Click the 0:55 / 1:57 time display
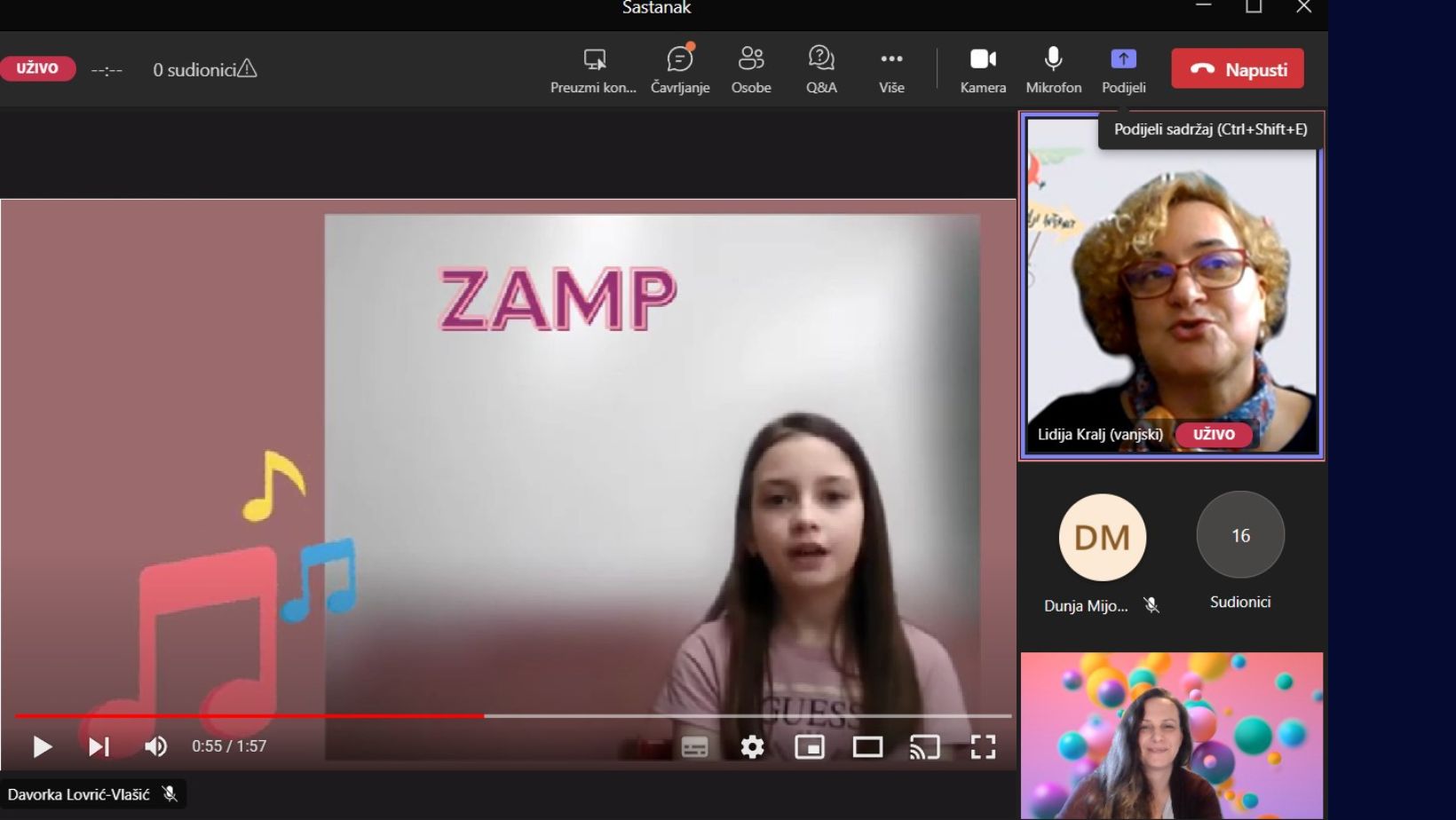This screenshot has width=1456, height=820. click(x=229, y=746)
